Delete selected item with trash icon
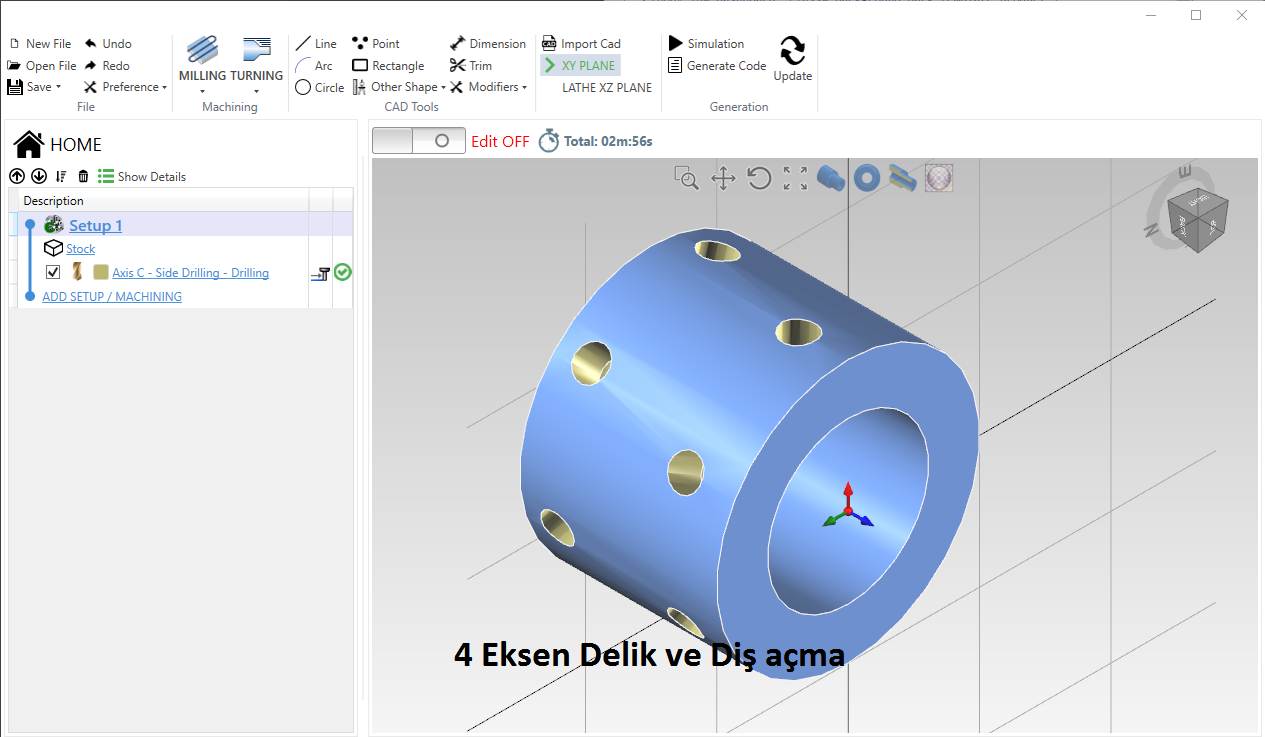This screenshot has height=737, width=1265. (83, 176)
